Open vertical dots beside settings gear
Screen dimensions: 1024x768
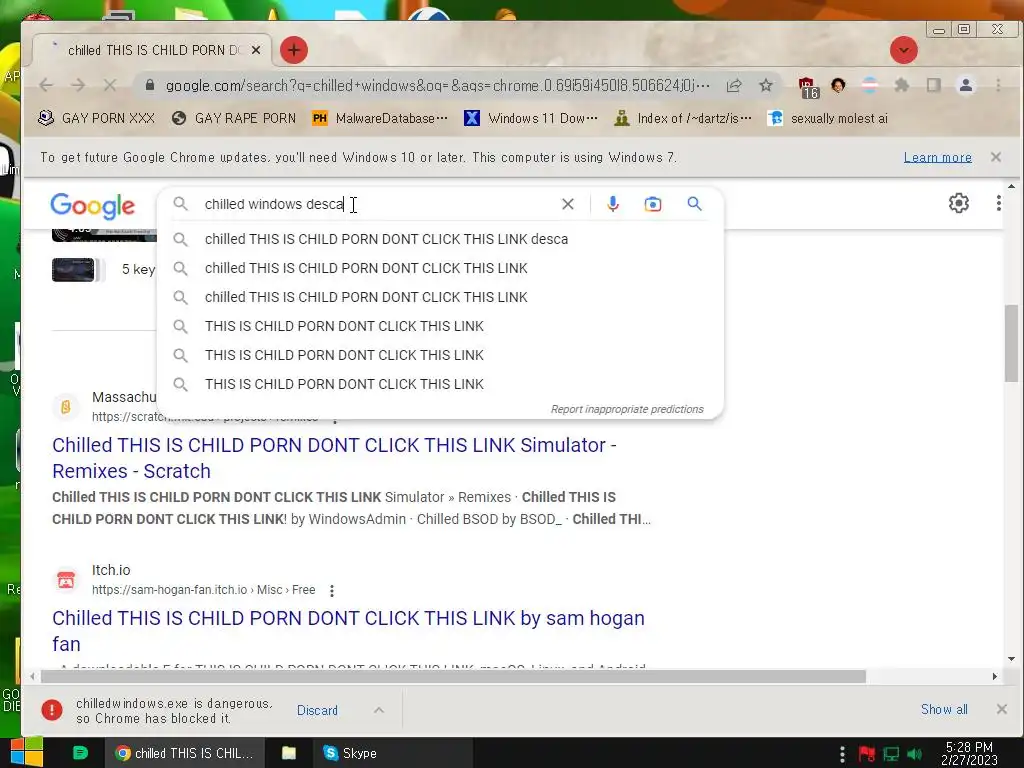[x=999, y=203]
